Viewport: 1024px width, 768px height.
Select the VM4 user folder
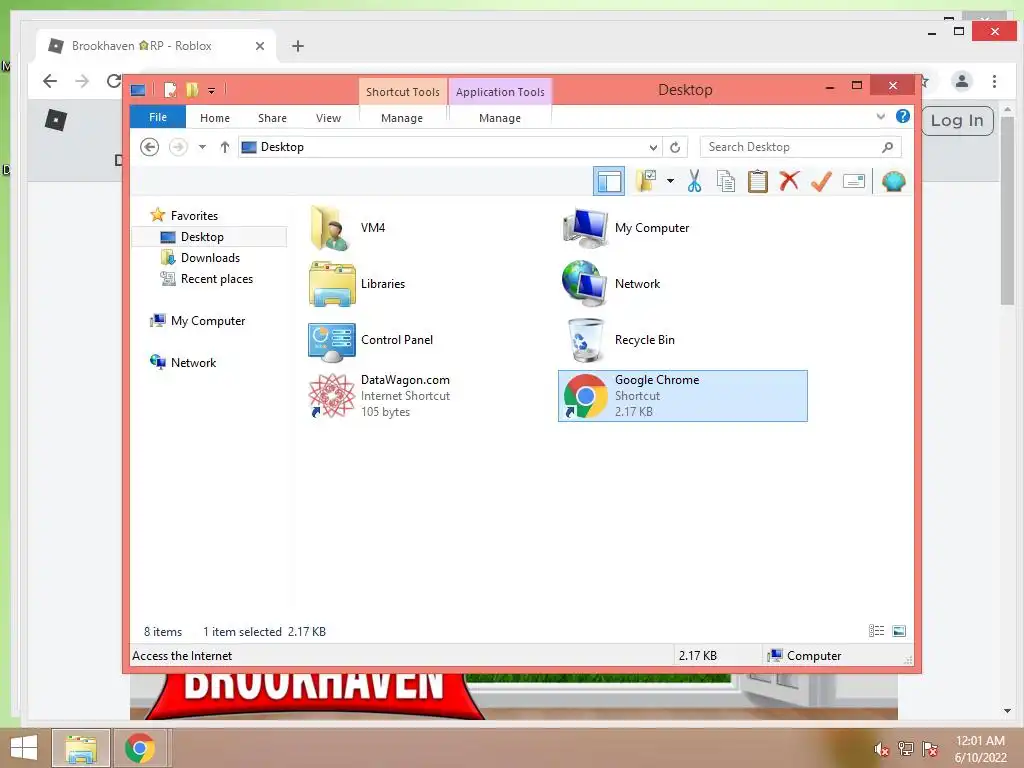348,227
